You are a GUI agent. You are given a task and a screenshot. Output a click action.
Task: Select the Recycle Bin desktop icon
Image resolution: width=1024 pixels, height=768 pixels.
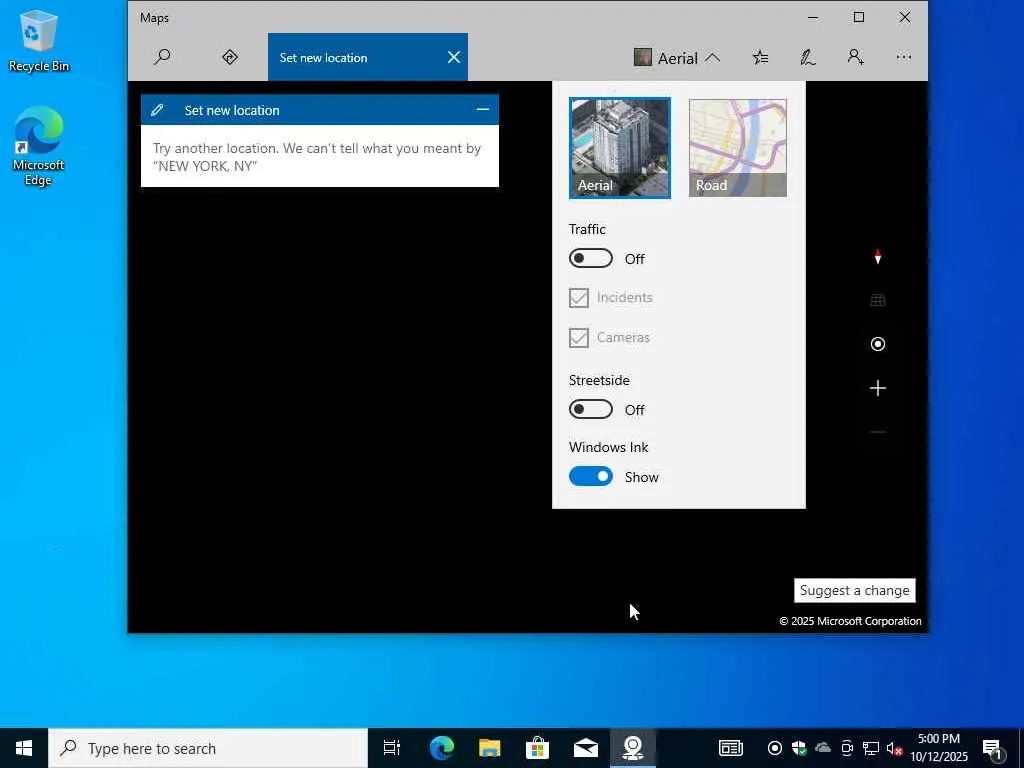pyautogui.click(x=39, y=40)
